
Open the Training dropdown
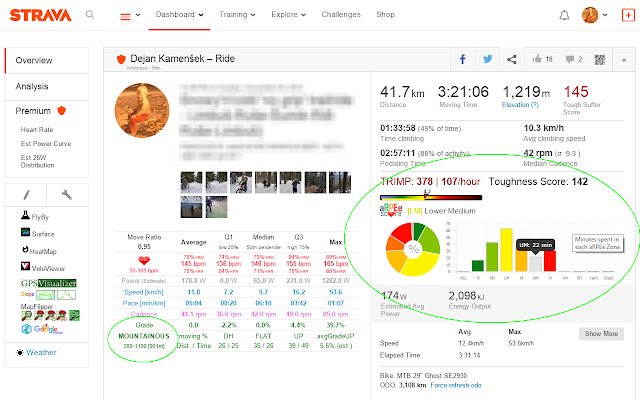pos(237,15)
